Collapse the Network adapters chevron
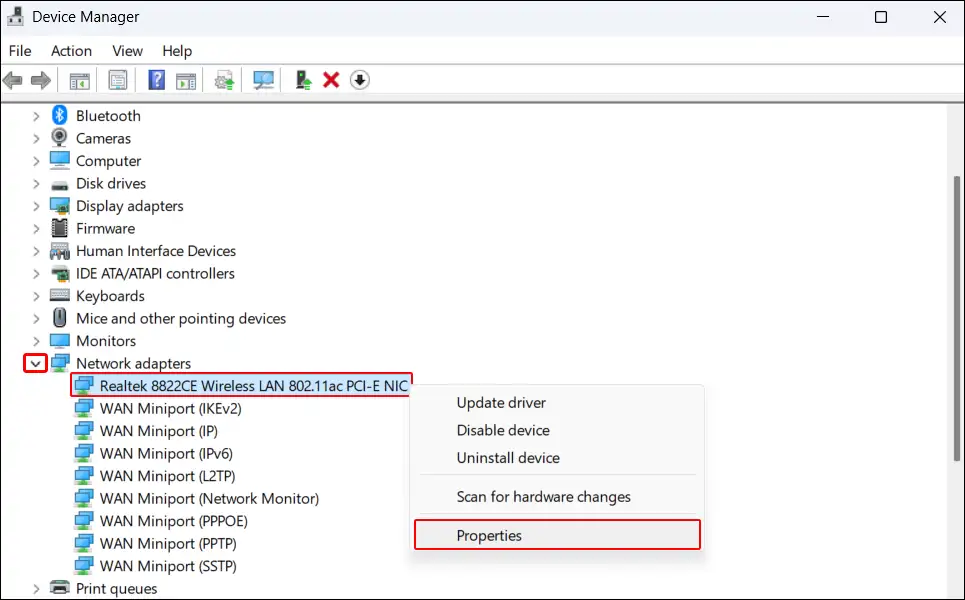 coord(36,364)
